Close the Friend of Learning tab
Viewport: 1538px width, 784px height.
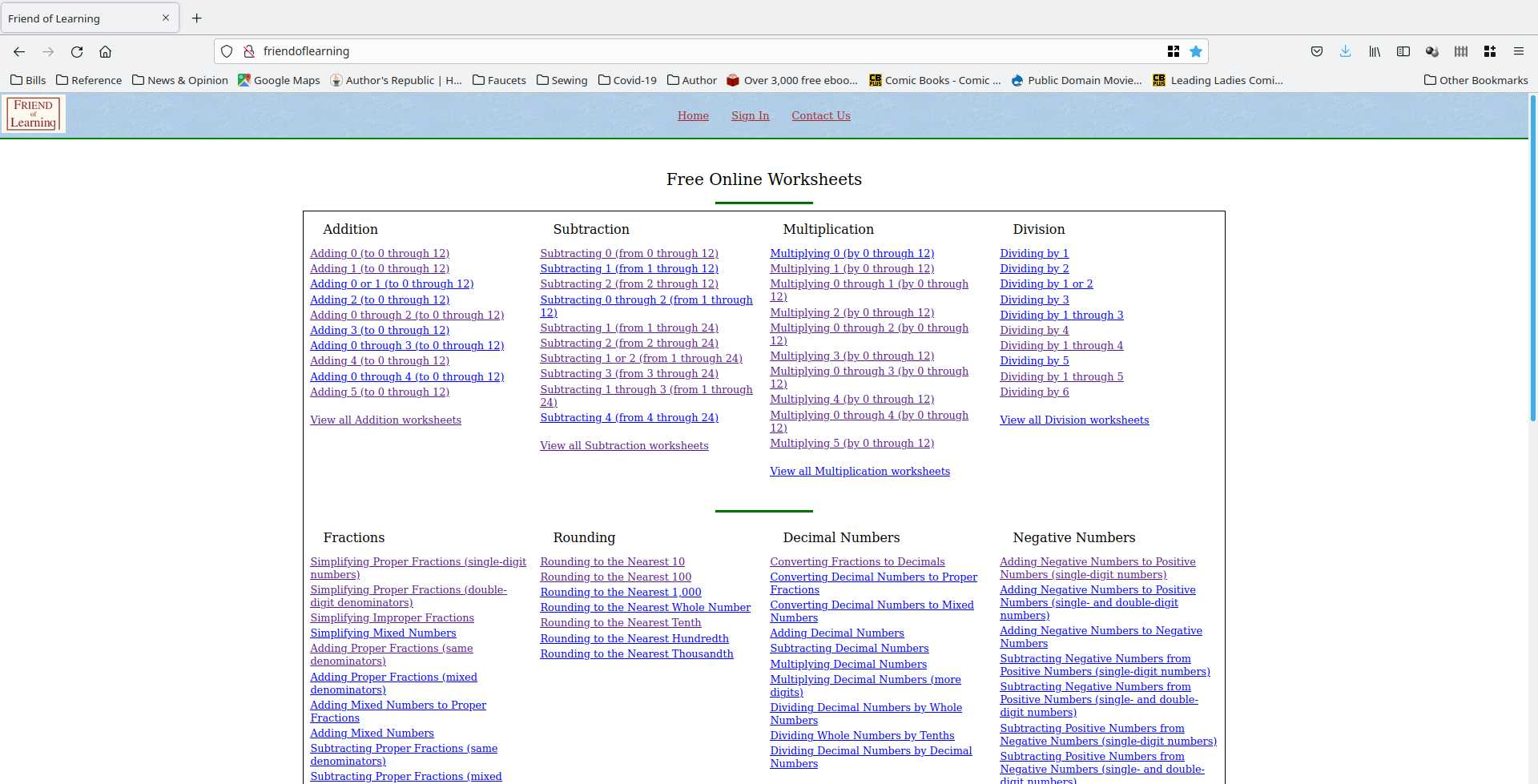166,18
